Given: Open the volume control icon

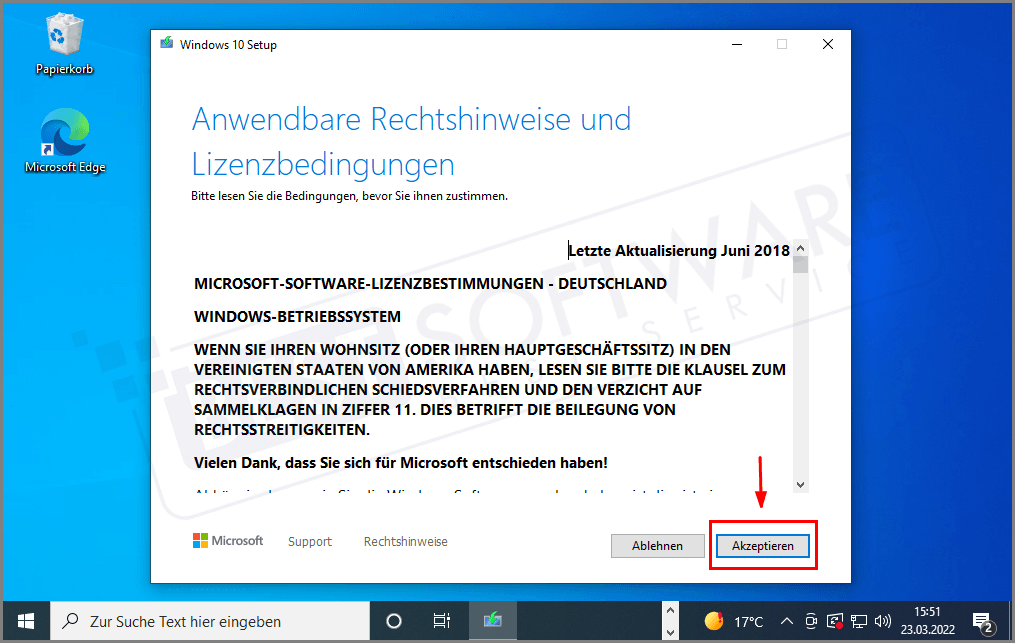Looking at the screenshot, I should [x=881, y=621].
